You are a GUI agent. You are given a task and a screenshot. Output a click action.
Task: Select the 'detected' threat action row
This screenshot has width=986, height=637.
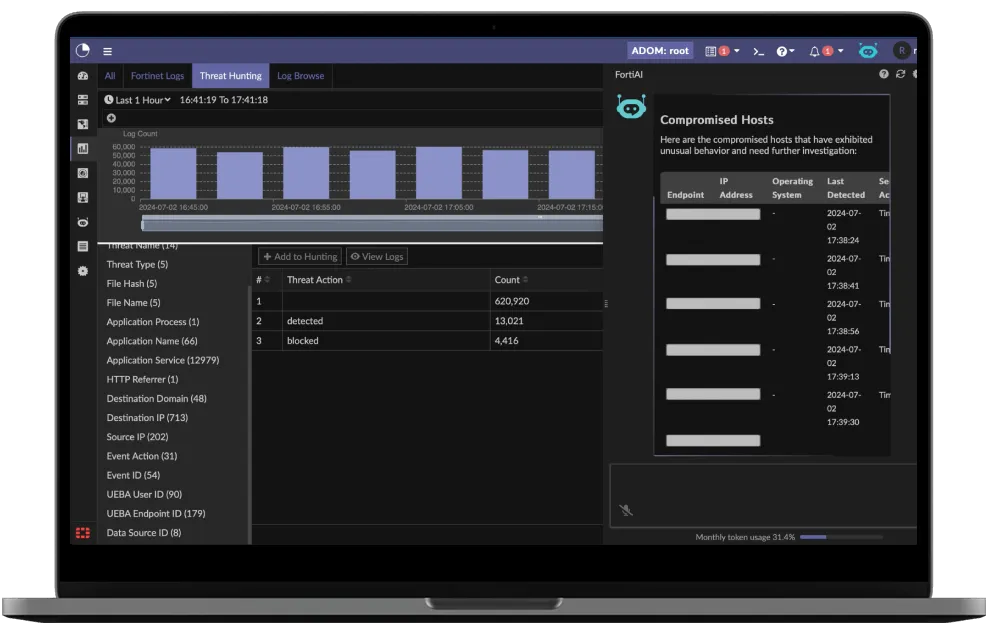[x=428, y=321]
